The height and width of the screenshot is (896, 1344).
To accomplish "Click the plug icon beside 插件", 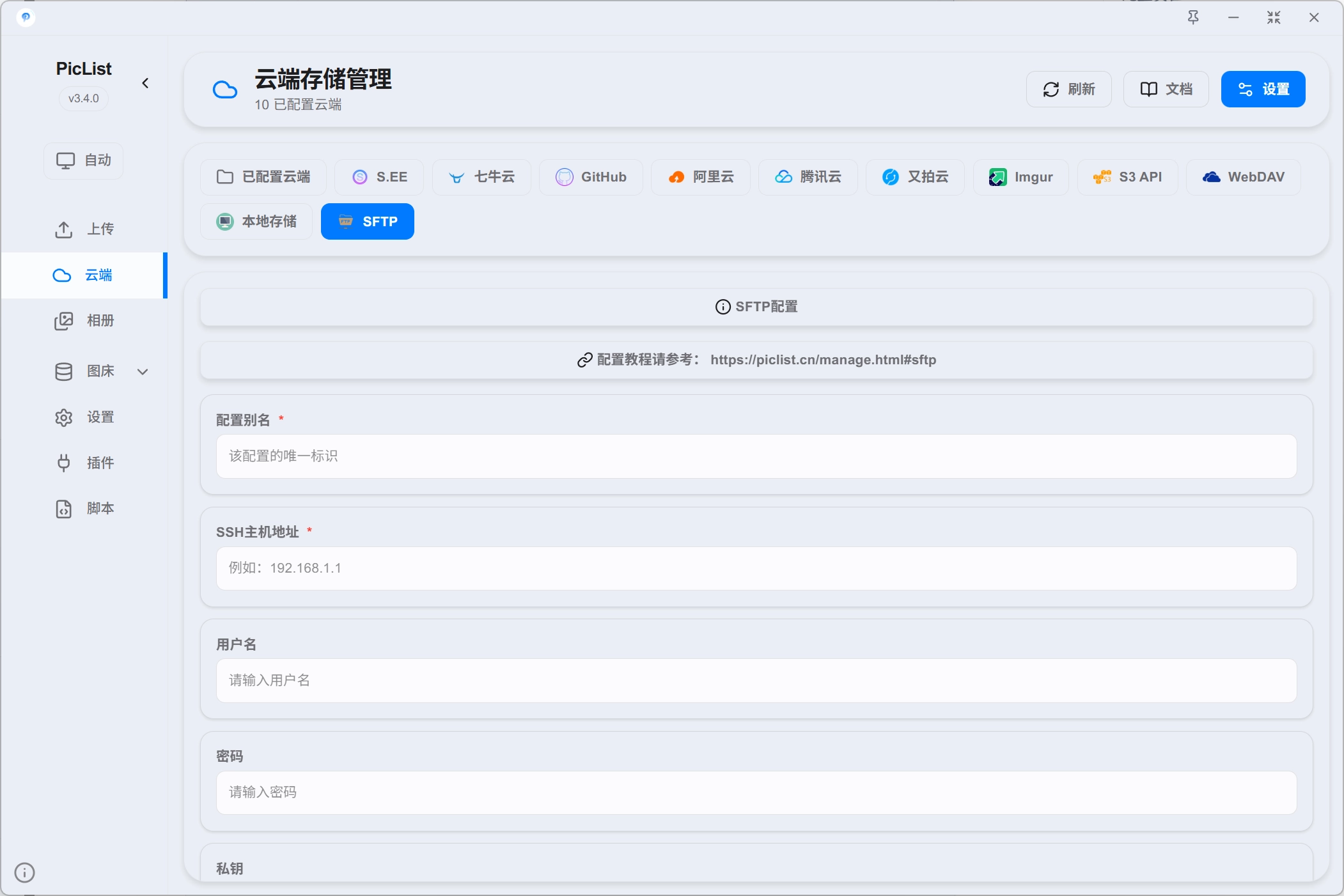I will click(x=64, y=463).
